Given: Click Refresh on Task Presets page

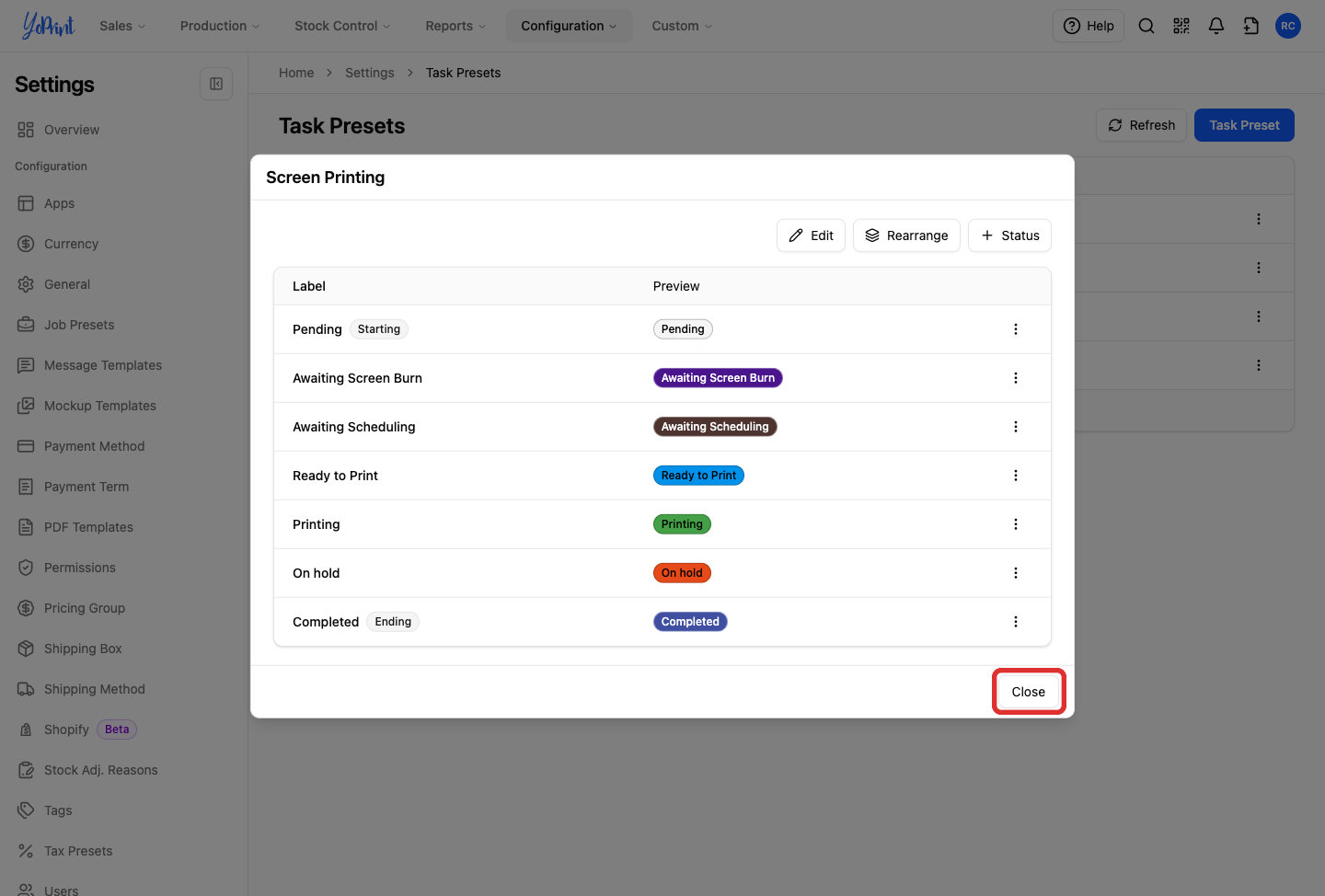Looking at the screenshot, I should [1141, 125].
